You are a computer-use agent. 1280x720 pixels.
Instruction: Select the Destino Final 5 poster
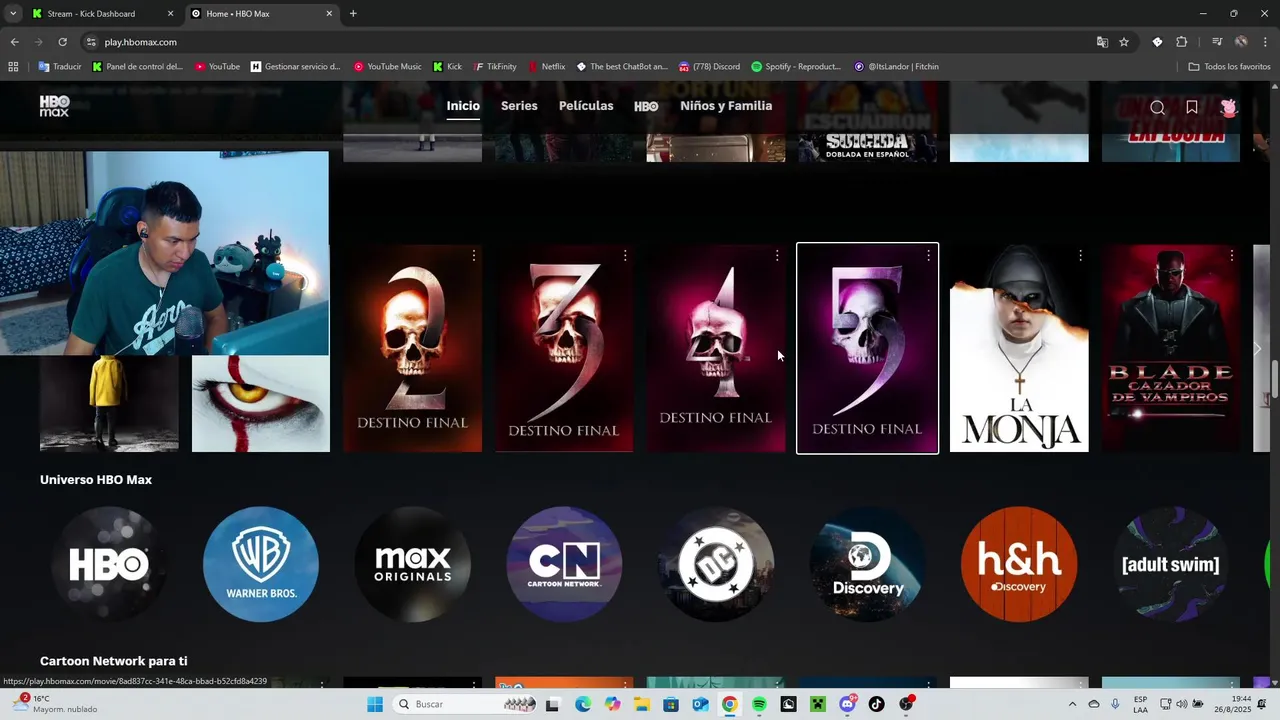(x=868, y=348)
